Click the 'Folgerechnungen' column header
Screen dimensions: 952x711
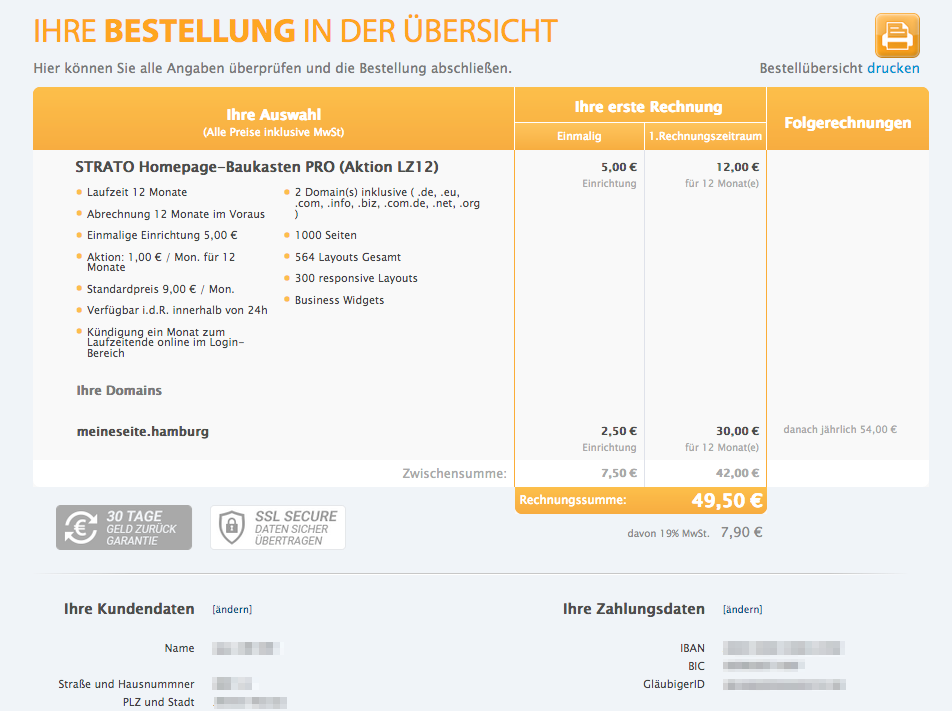tap(847, 123)
